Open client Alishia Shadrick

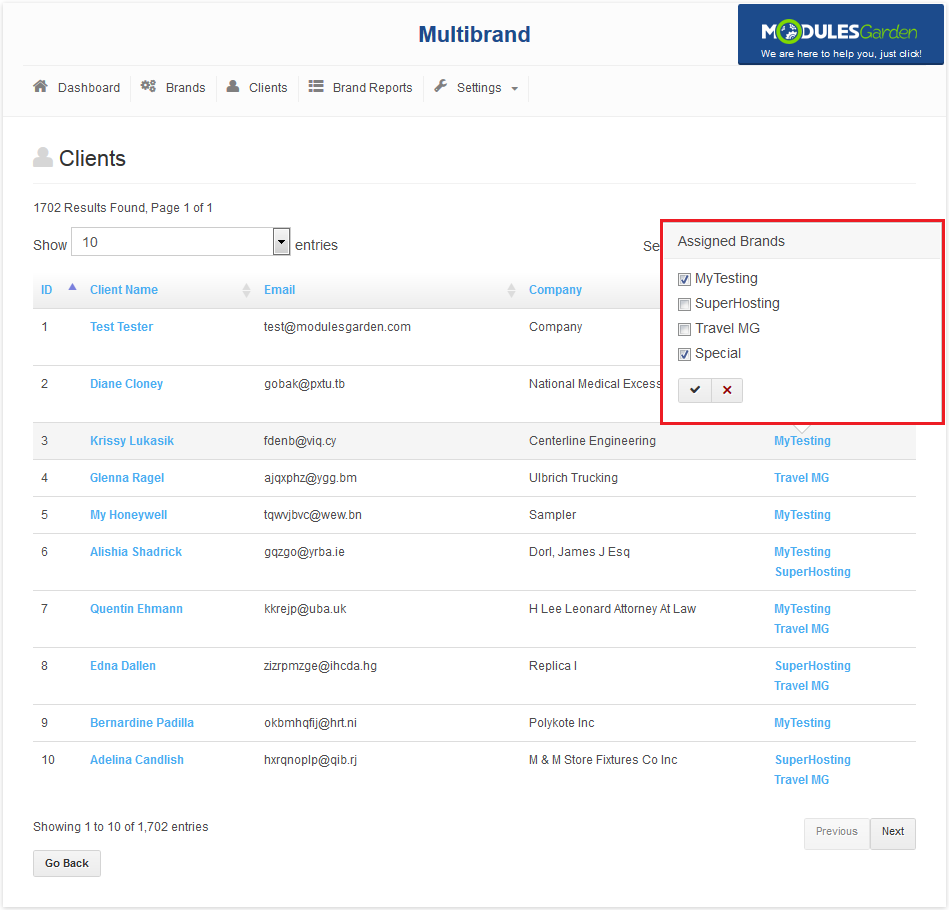(136, 552)
